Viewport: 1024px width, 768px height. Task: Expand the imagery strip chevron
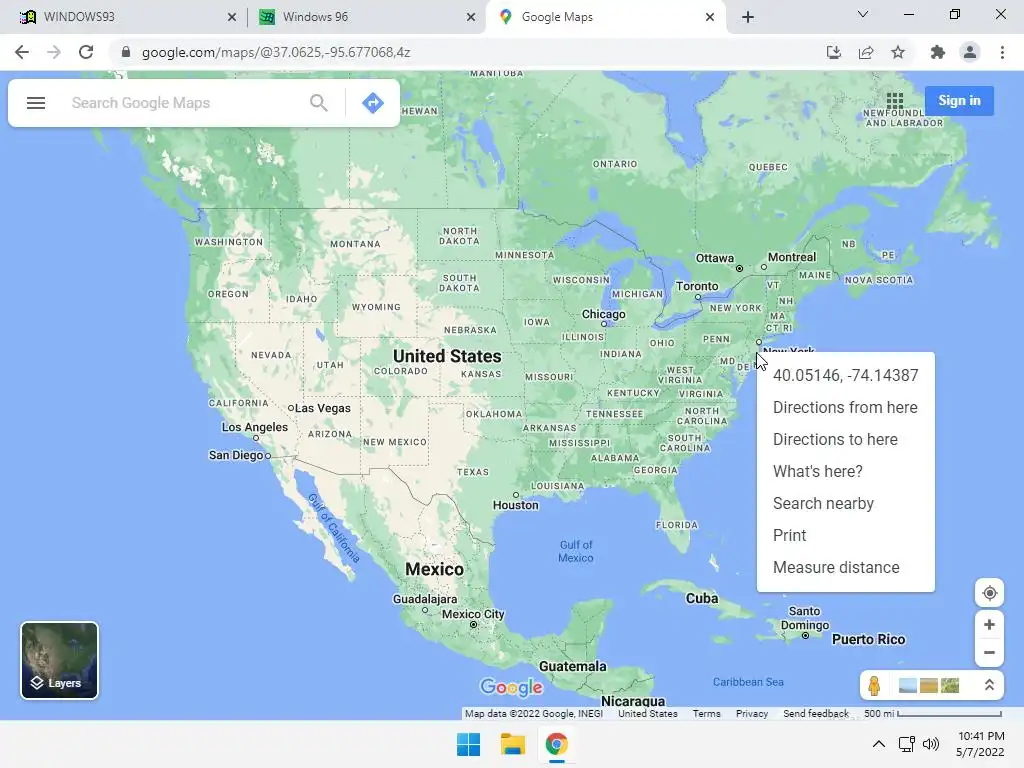[989, 685]
